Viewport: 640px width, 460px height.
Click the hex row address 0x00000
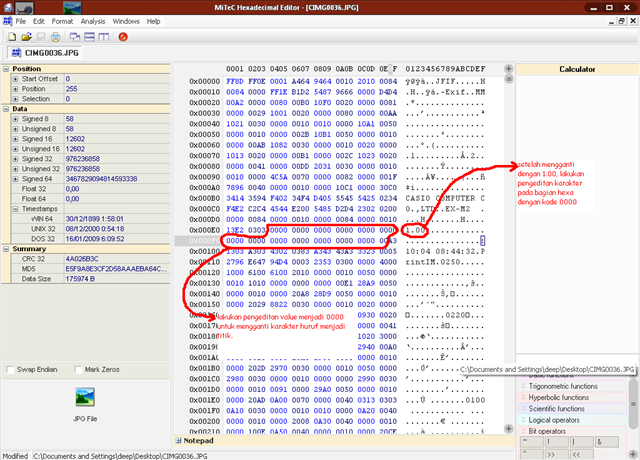point(204,82)
